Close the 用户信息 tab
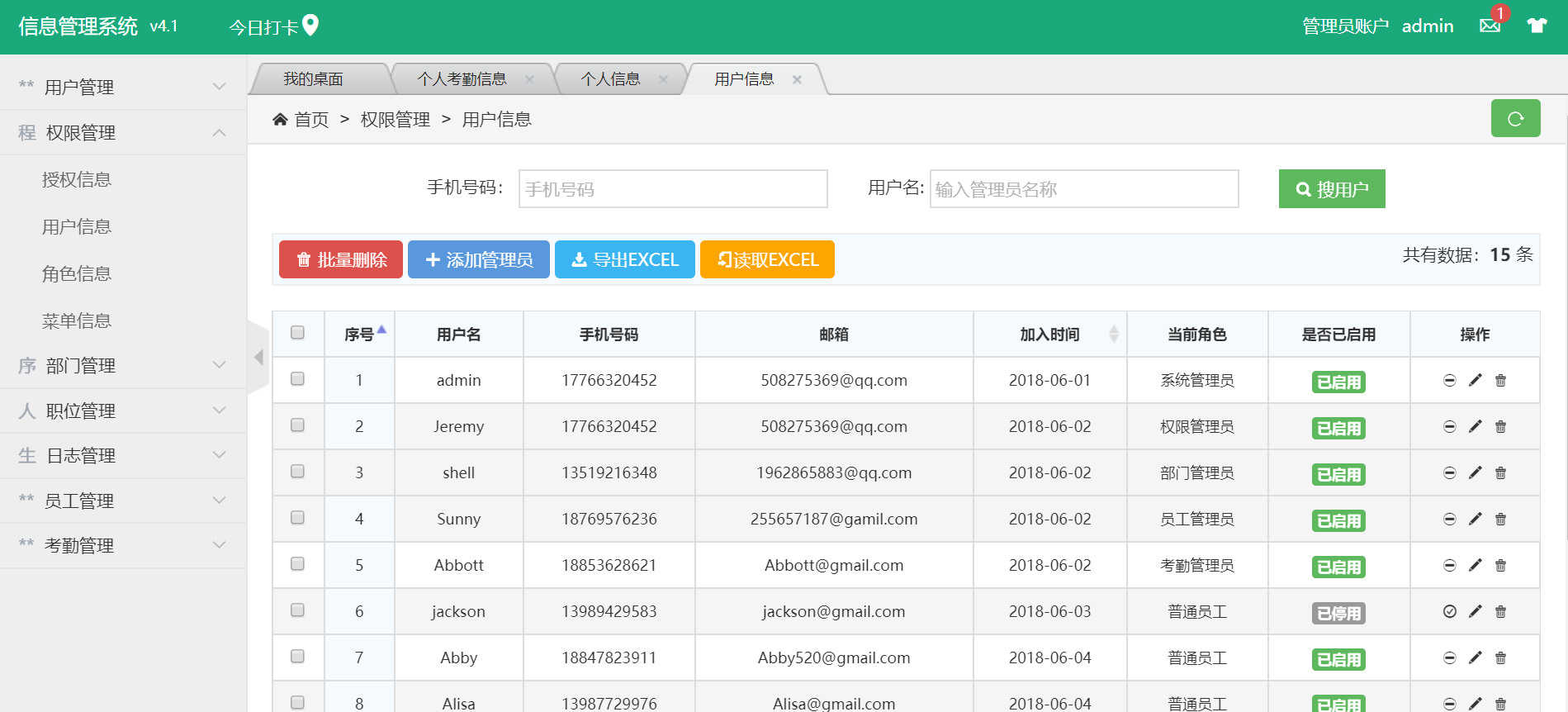The height and width of the screenshot is (712, 1568). point(797,79)
